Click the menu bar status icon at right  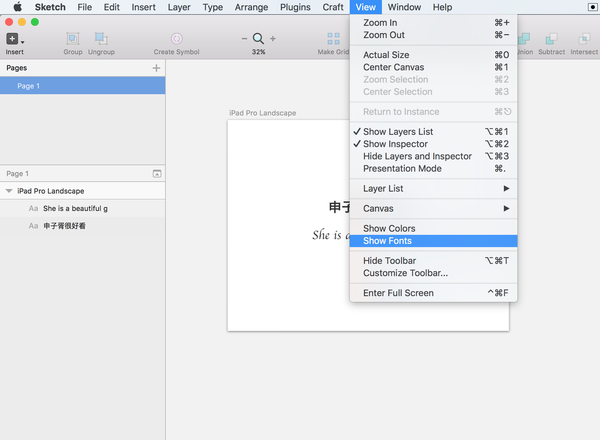point(592,7)
